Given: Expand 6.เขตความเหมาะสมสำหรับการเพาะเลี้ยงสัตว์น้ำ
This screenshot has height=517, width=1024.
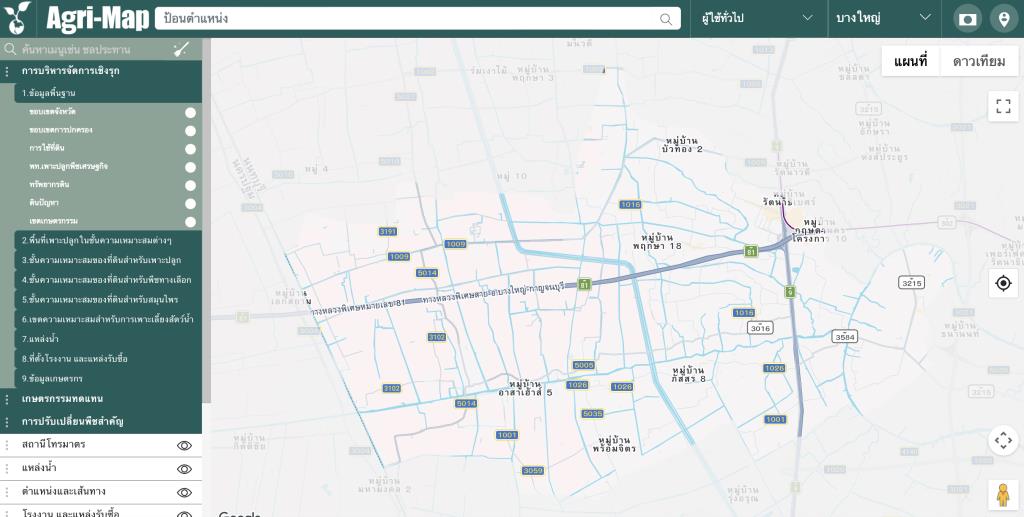Looking at the screenshot, I should click(x=108, y=319).
